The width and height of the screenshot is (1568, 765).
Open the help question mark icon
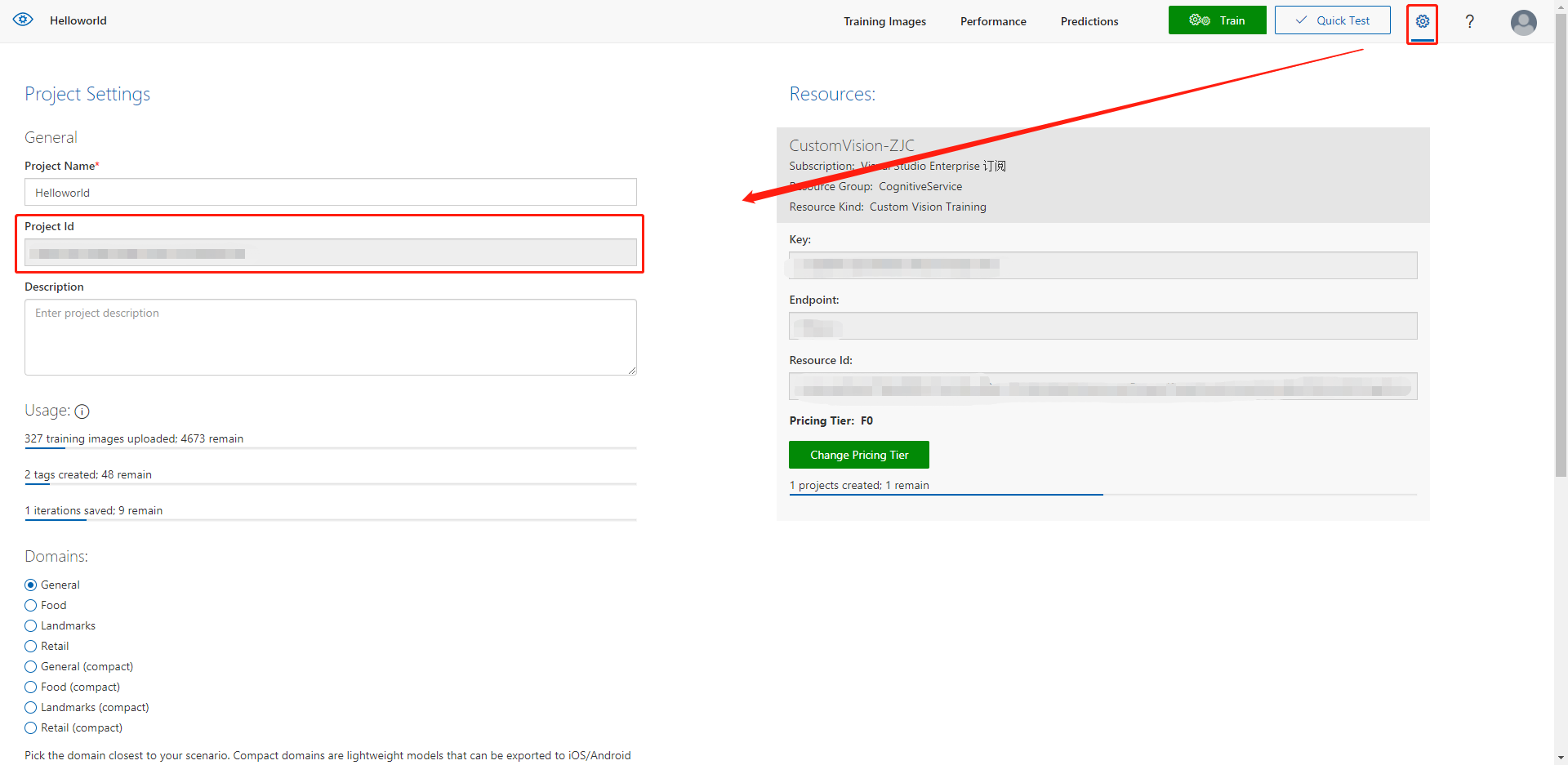pos(1469,21)
